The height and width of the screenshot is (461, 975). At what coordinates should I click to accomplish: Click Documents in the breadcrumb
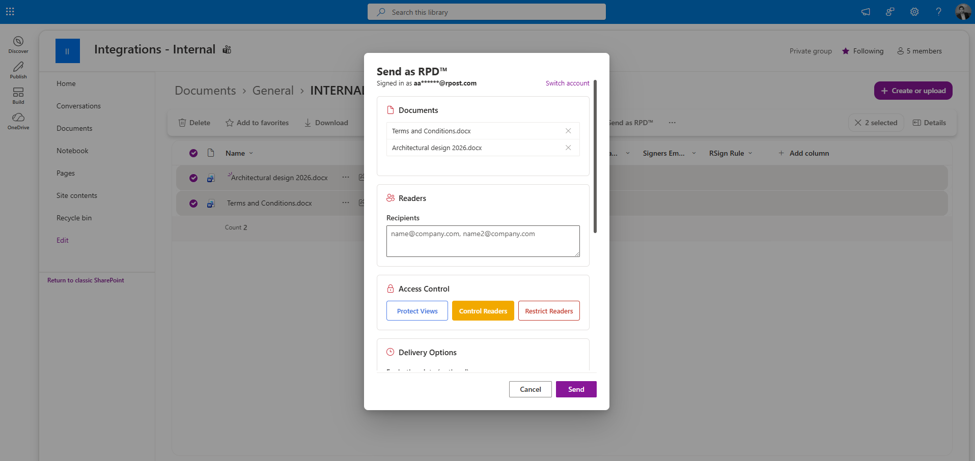click(205, 91)
